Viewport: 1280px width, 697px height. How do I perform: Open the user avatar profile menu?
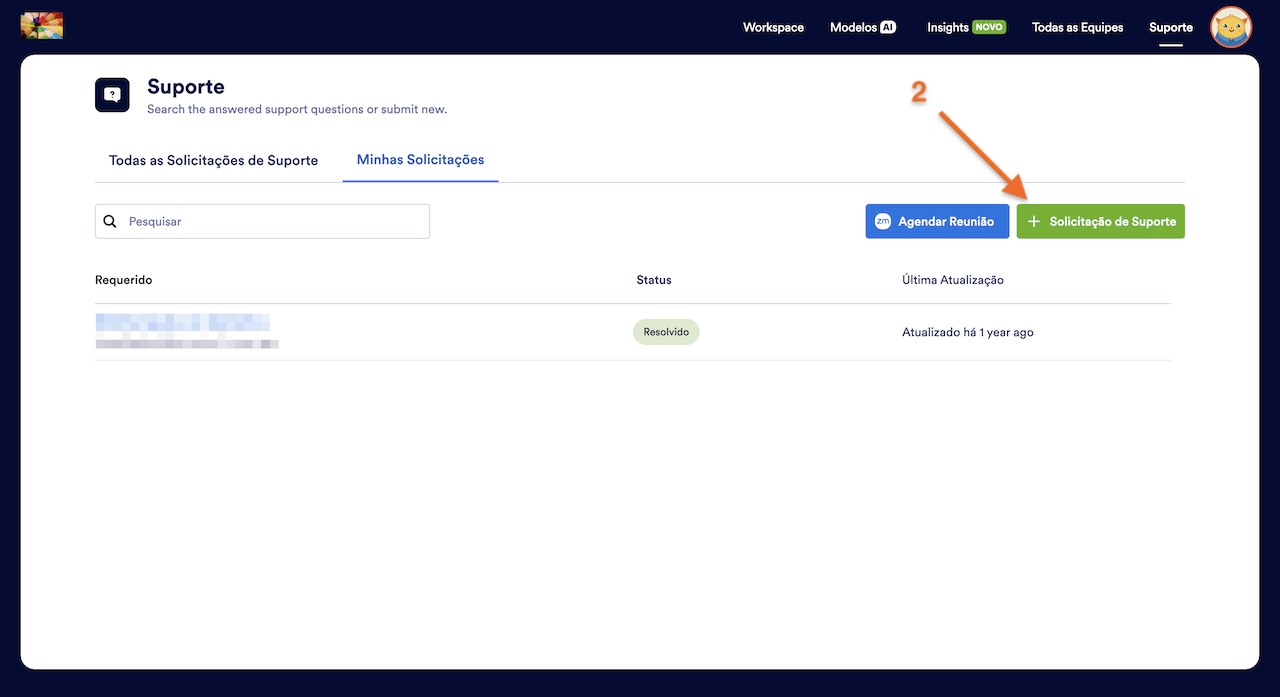click(1230, 27)
